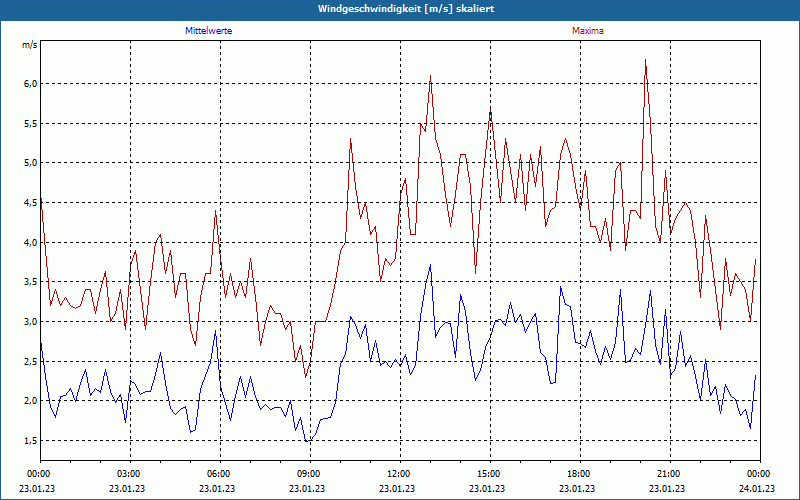This screenshot has height=500, width=800.
Task: Click the 2,0 y-axis value
Action: pyautogui.click(x=31, y=401)
